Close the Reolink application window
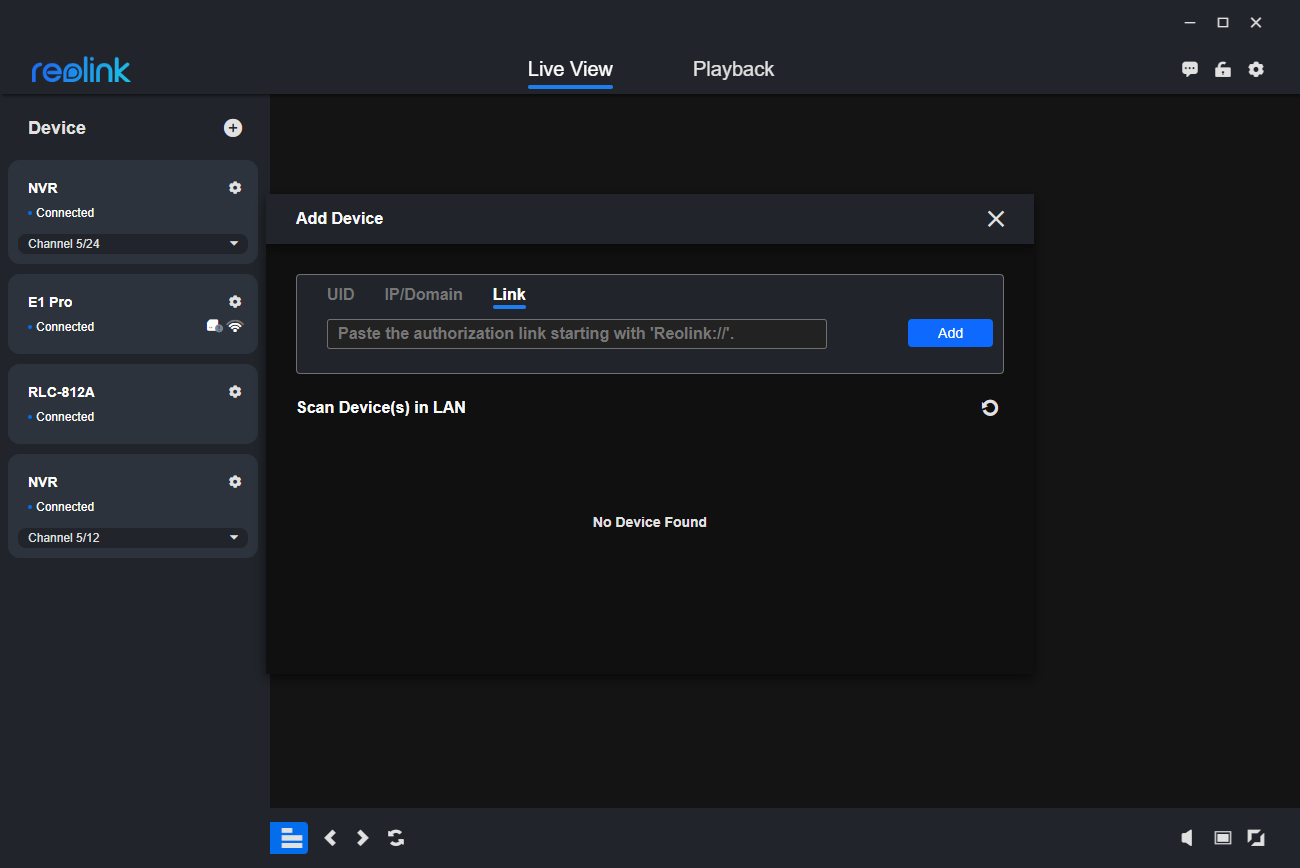 1256,23
